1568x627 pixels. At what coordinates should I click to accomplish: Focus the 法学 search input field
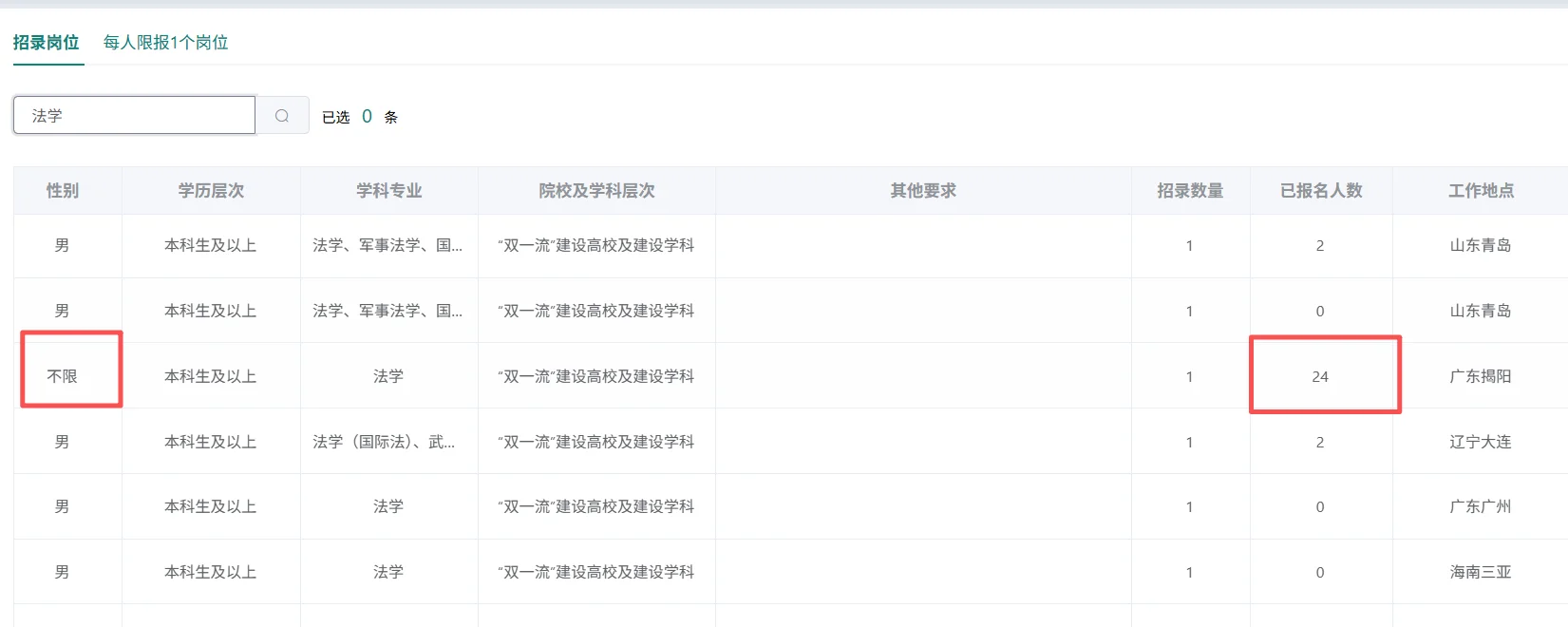pos(134,115)
